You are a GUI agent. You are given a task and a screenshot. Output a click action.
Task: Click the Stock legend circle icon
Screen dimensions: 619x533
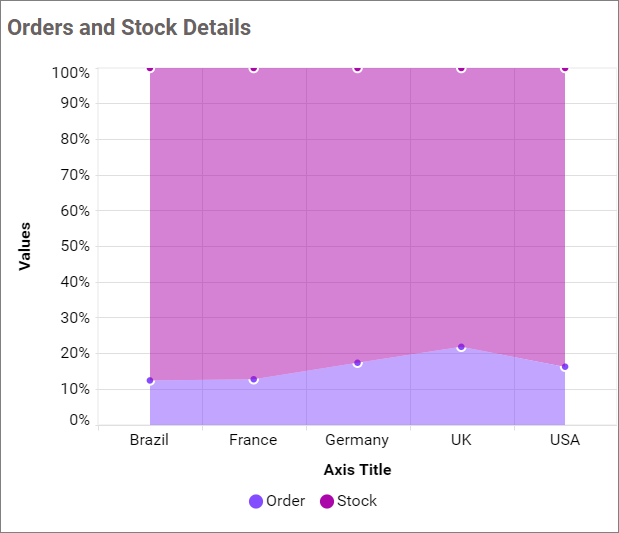(327, 501)
